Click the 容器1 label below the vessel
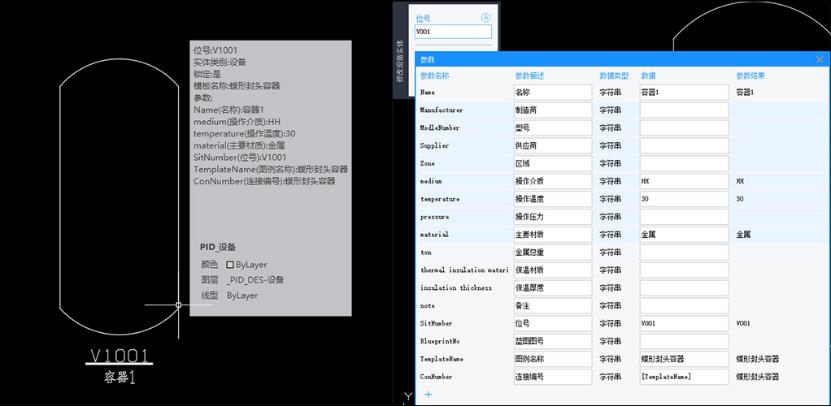The height and width of the screenshot is (407, 831). click(x=119, y=377)
